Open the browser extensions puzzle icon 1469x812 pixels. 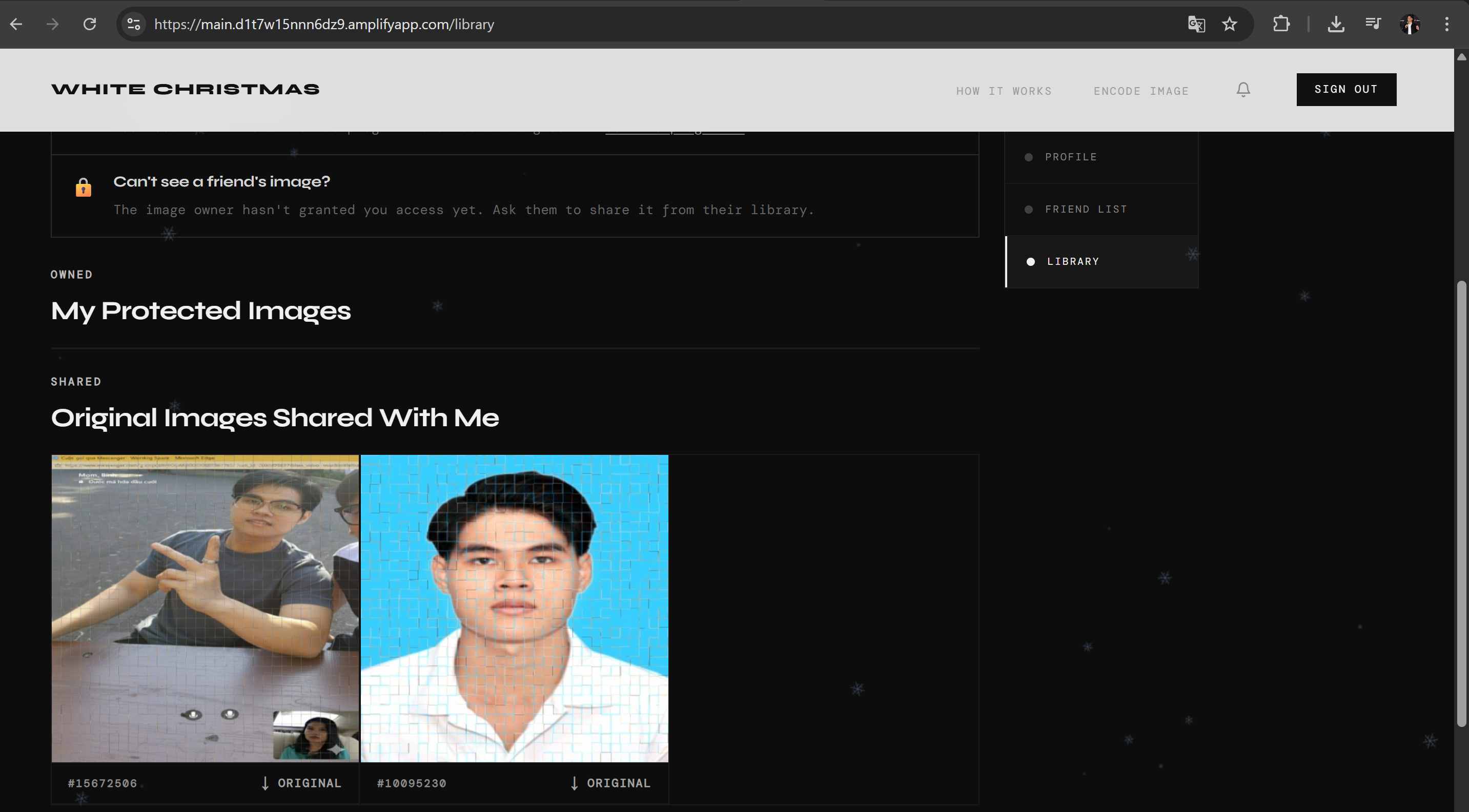pyautogui.click(x=1281, y=24)
